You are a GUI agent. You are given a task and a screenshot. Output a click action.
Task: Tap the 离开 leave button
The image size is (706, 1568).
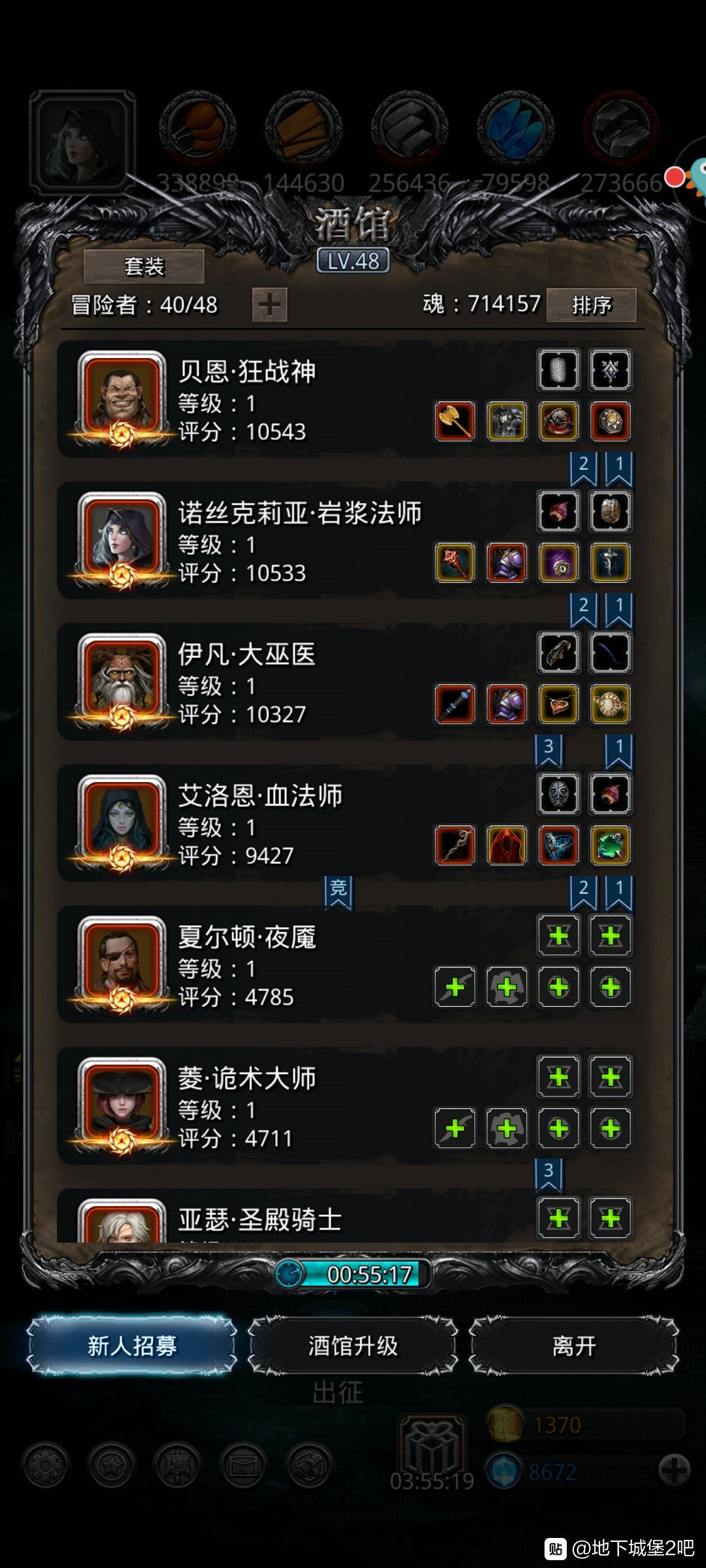coord(574,1346)
